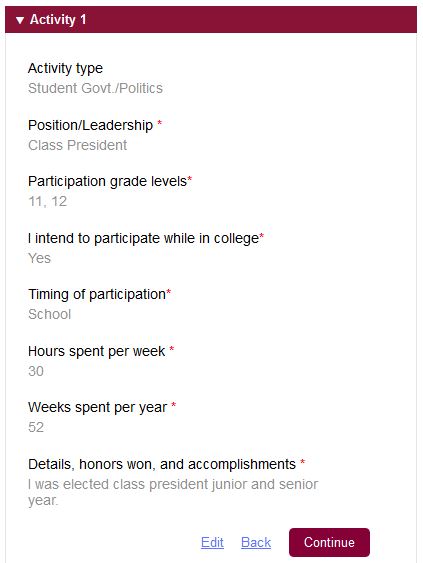This screenshot has width=423, height=563.
Task: Collapse the Activity 1 section triangle
Action: point(20,20)
